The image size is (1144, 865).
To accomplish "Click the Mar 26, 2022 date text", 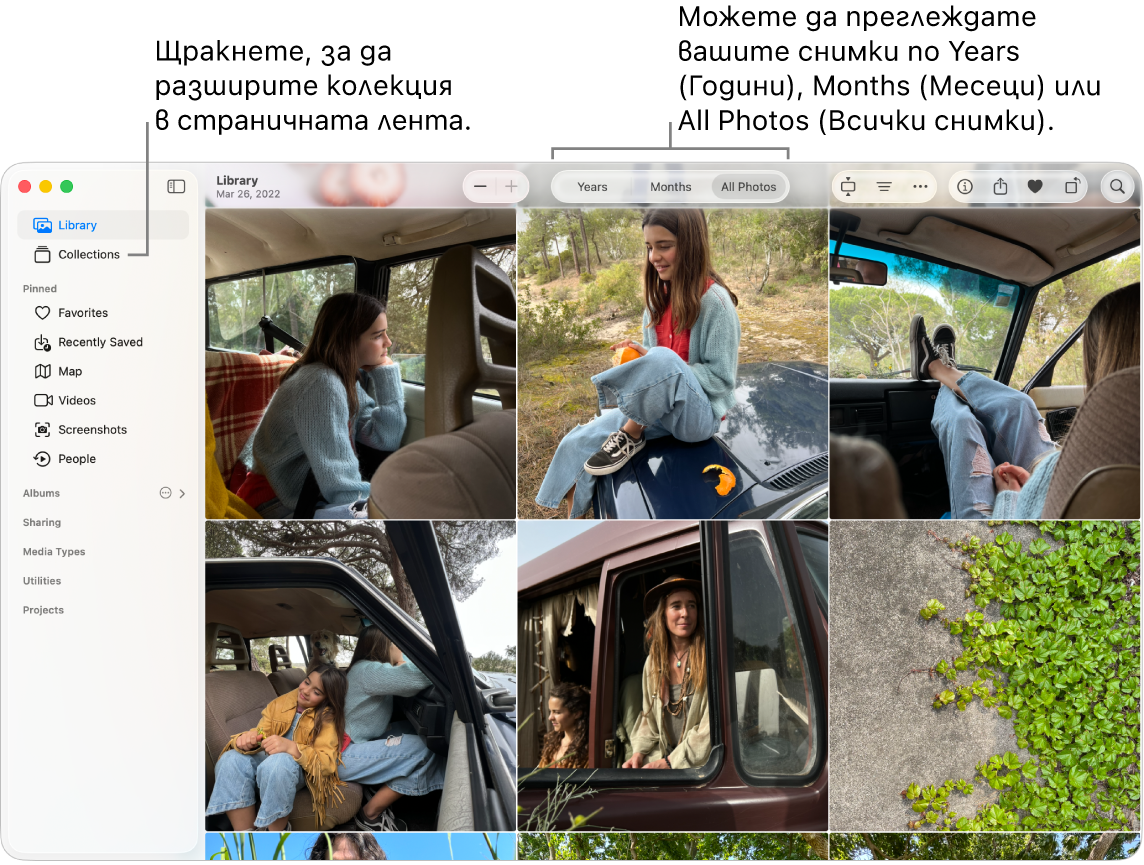I will pos(248,194).
